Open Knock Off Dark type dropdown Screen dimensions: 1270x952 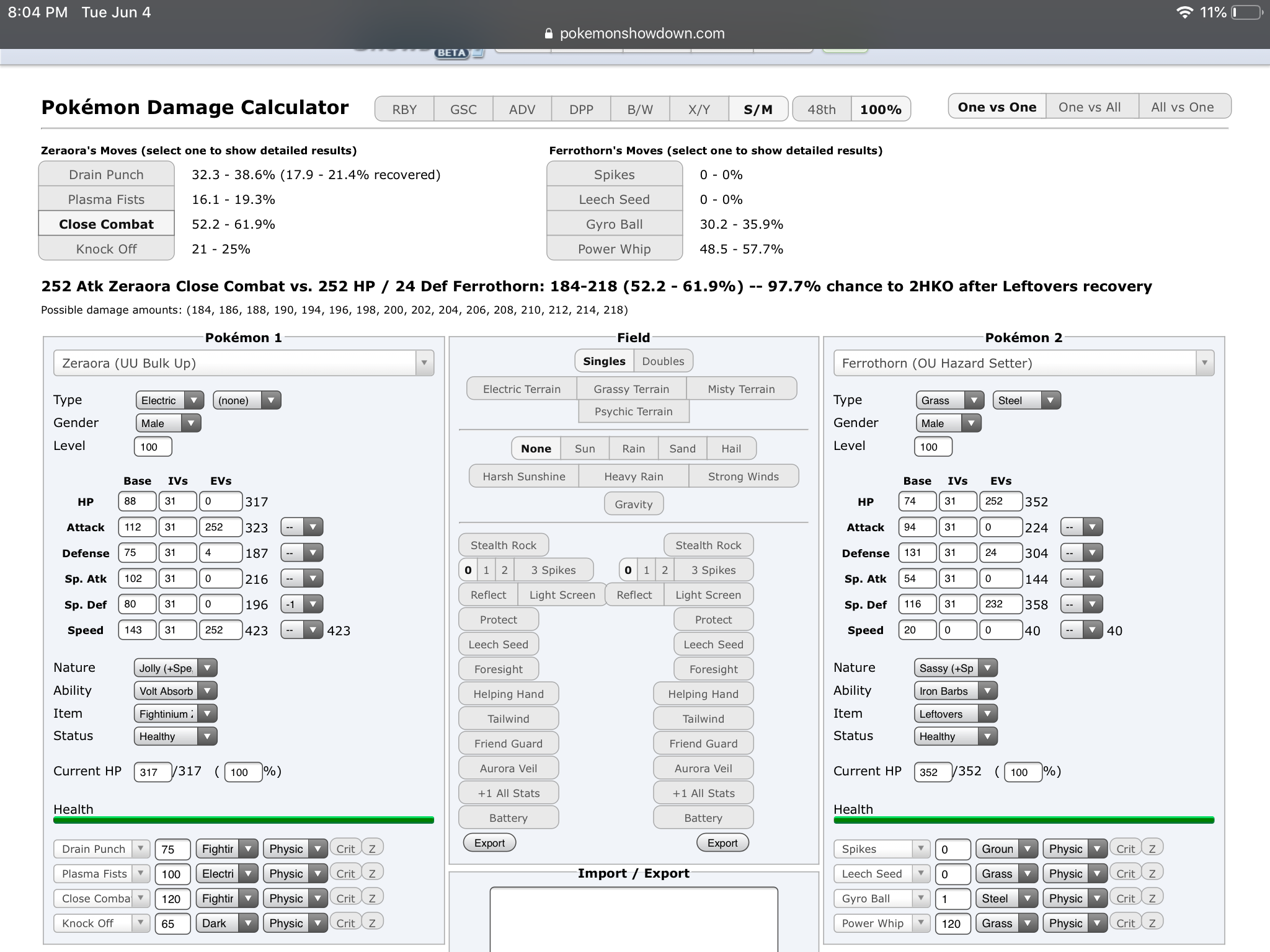coord(226,923)
